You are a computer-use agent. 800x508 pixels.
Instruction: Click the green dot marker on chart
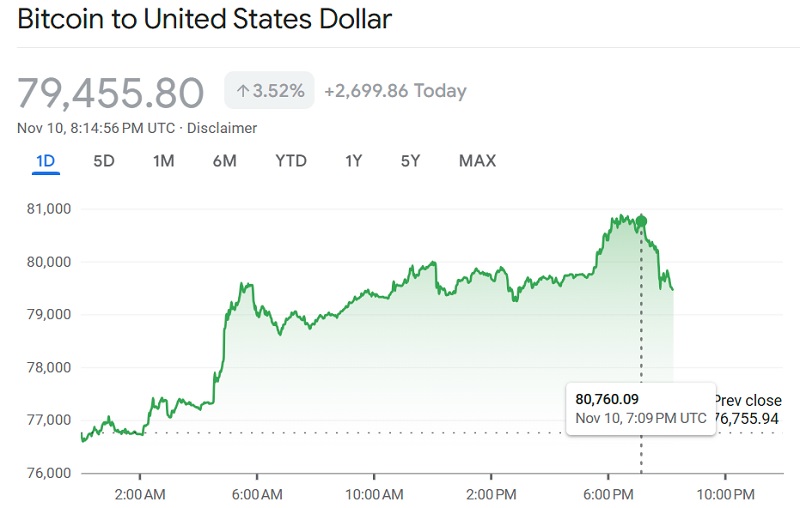point(641,221)
